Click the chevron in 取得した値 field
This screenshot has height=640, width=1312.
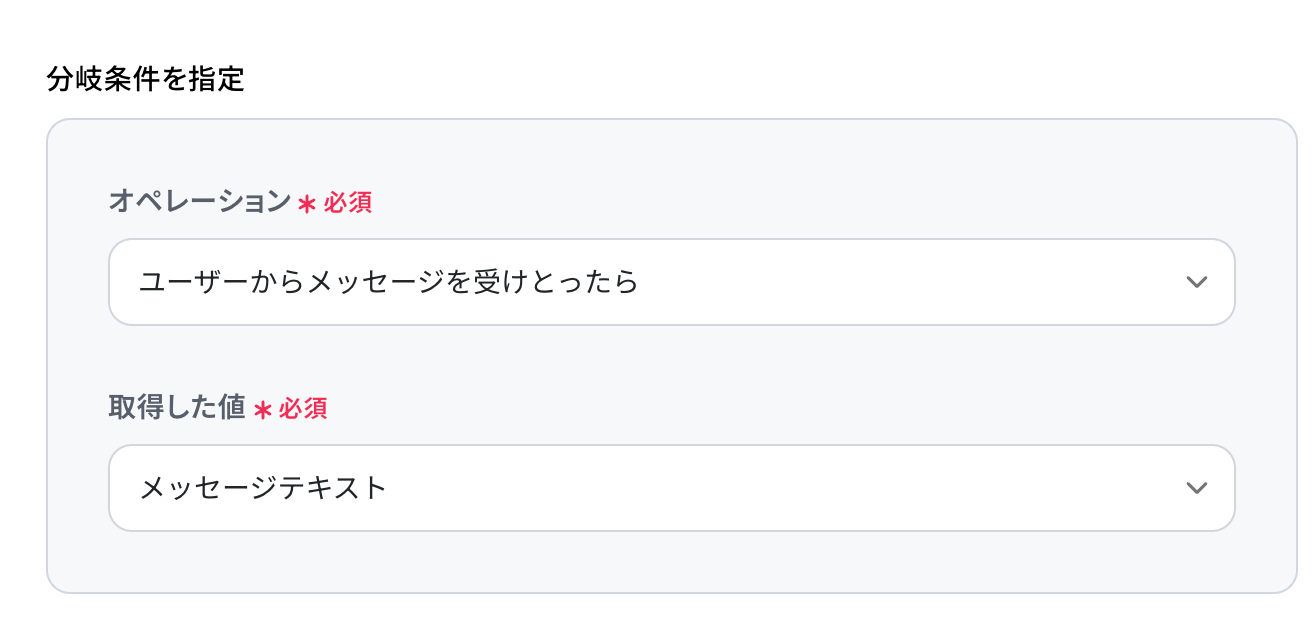1196,488
